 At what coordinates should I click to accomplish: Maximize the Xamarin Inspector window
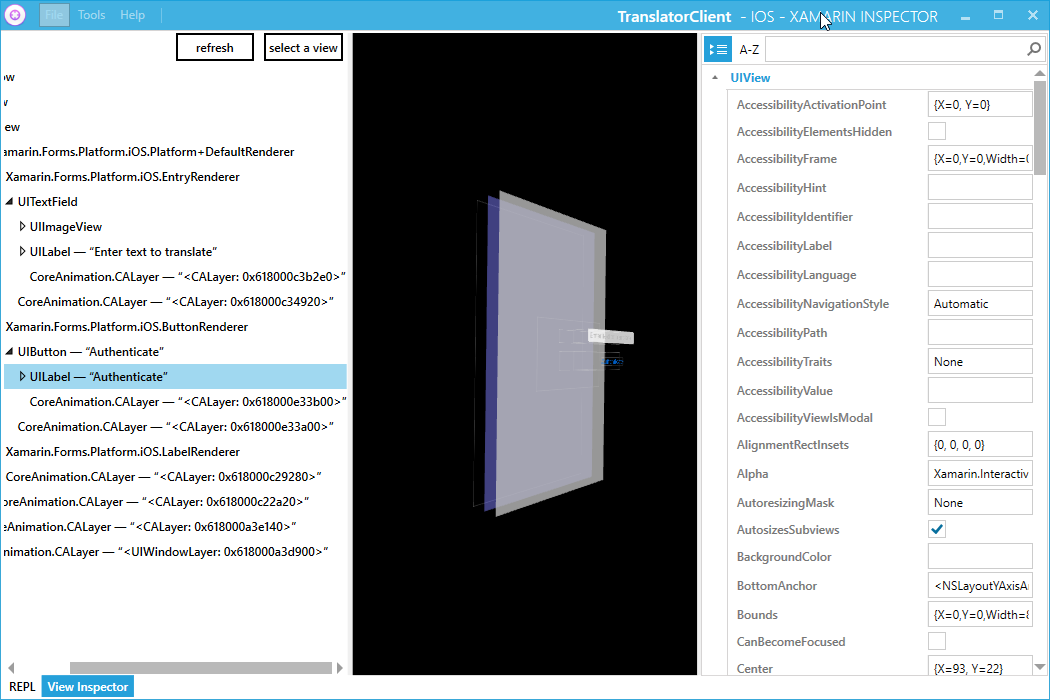(x=998, y=15)
